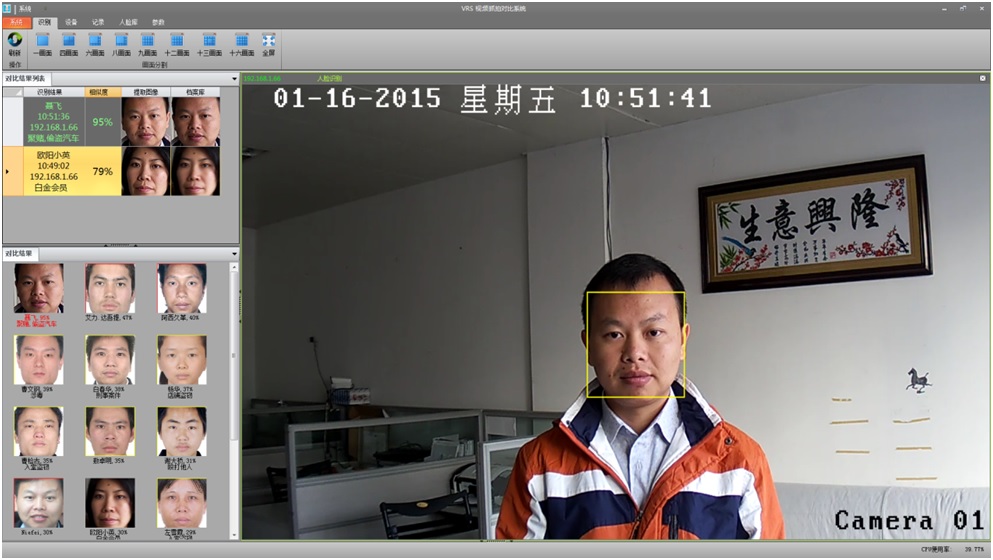Click the CPU使用率 status bar readout
This screenshot has width=993, height=560.
pos(952,549)
